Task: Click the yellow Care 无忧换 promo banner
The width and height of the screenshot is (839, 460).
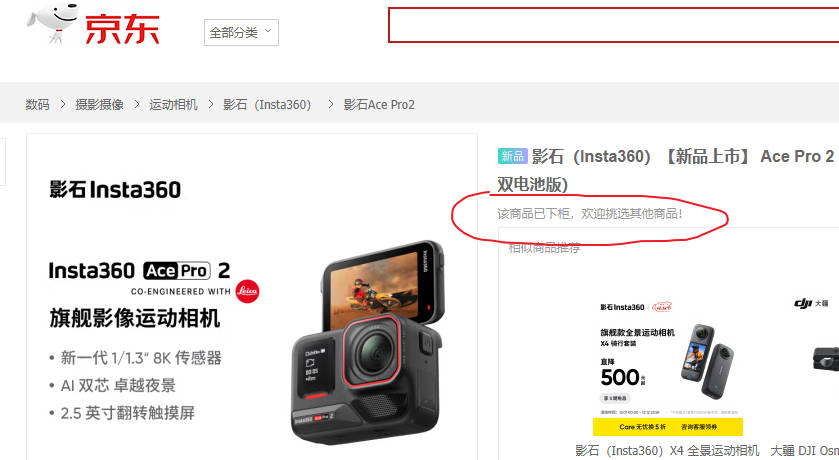Action: click(668, 427)
